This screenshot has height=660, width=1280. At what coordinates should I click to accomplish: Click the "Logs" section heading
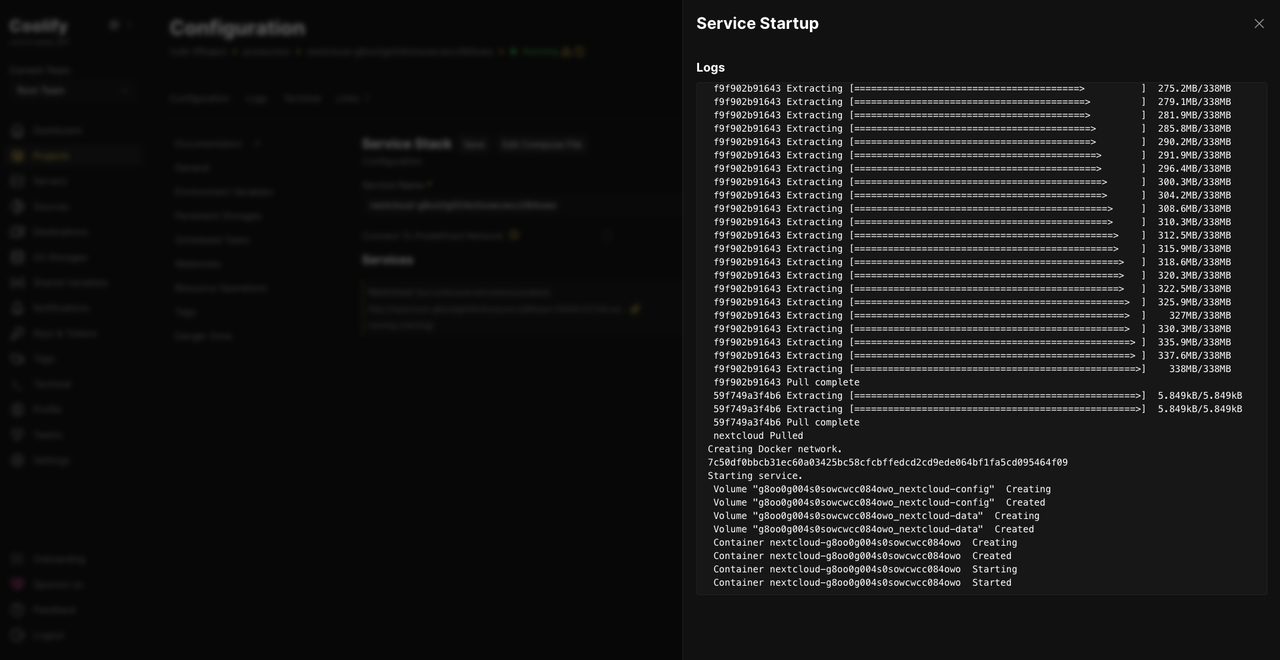pyautogui.click(x=710, y=67)
